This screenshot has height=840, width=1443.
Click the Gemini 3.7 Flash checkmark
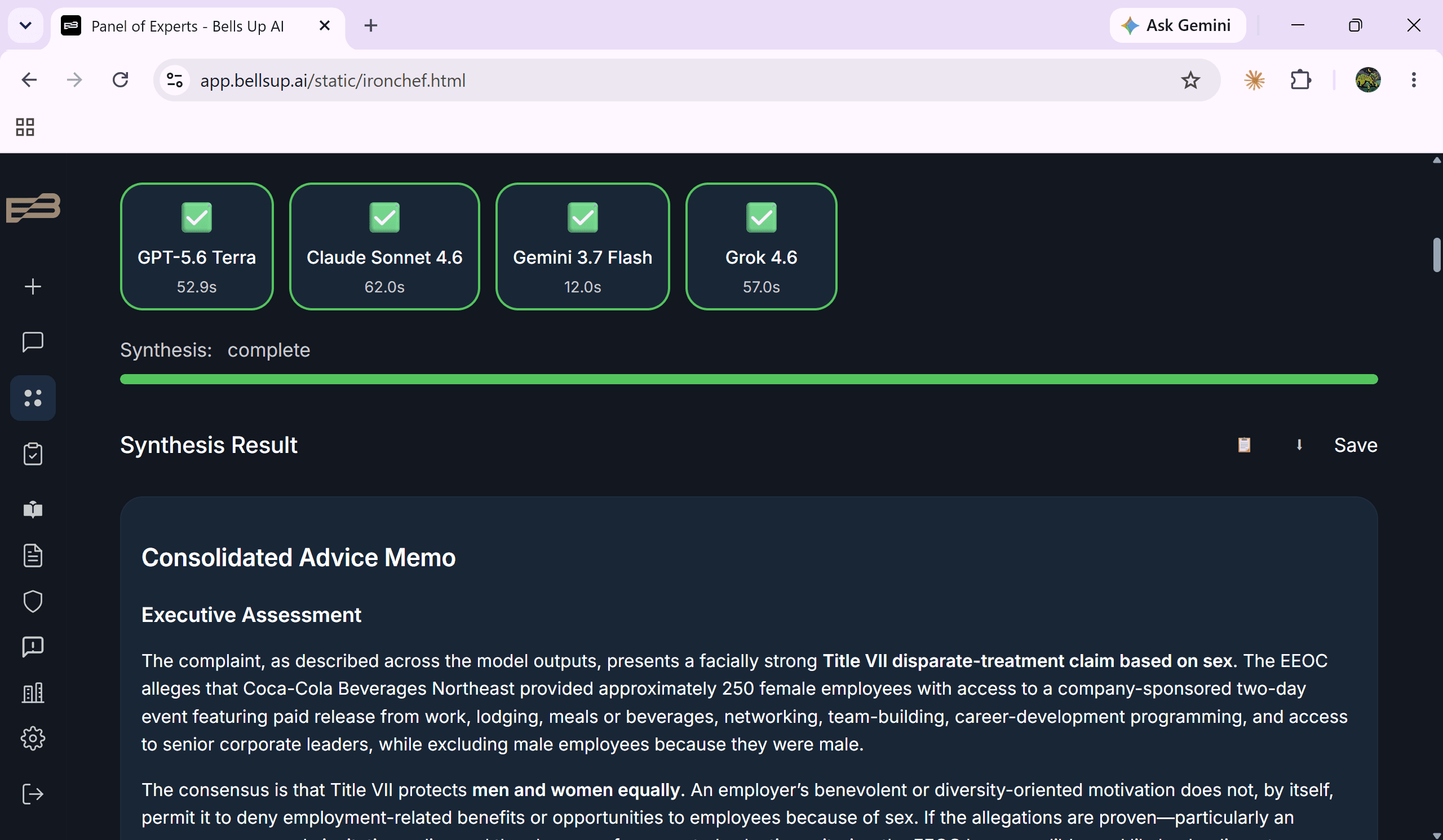pyautogui.click(x=582, y=217)
